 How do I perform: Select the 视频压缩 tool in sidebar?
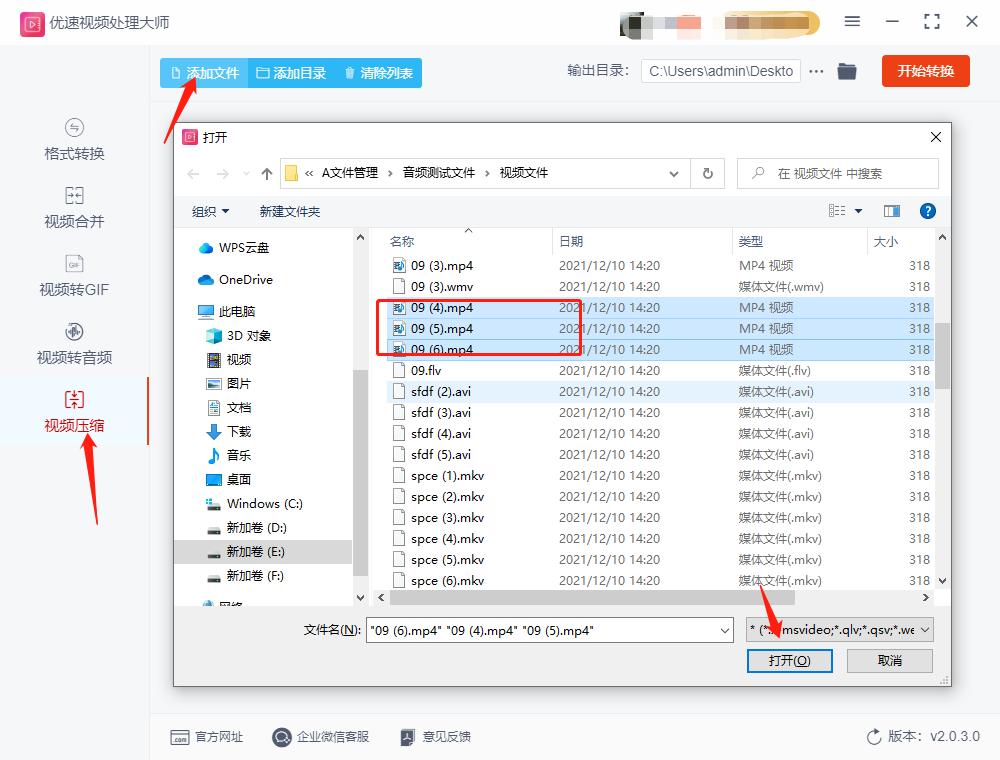[74, 413]
